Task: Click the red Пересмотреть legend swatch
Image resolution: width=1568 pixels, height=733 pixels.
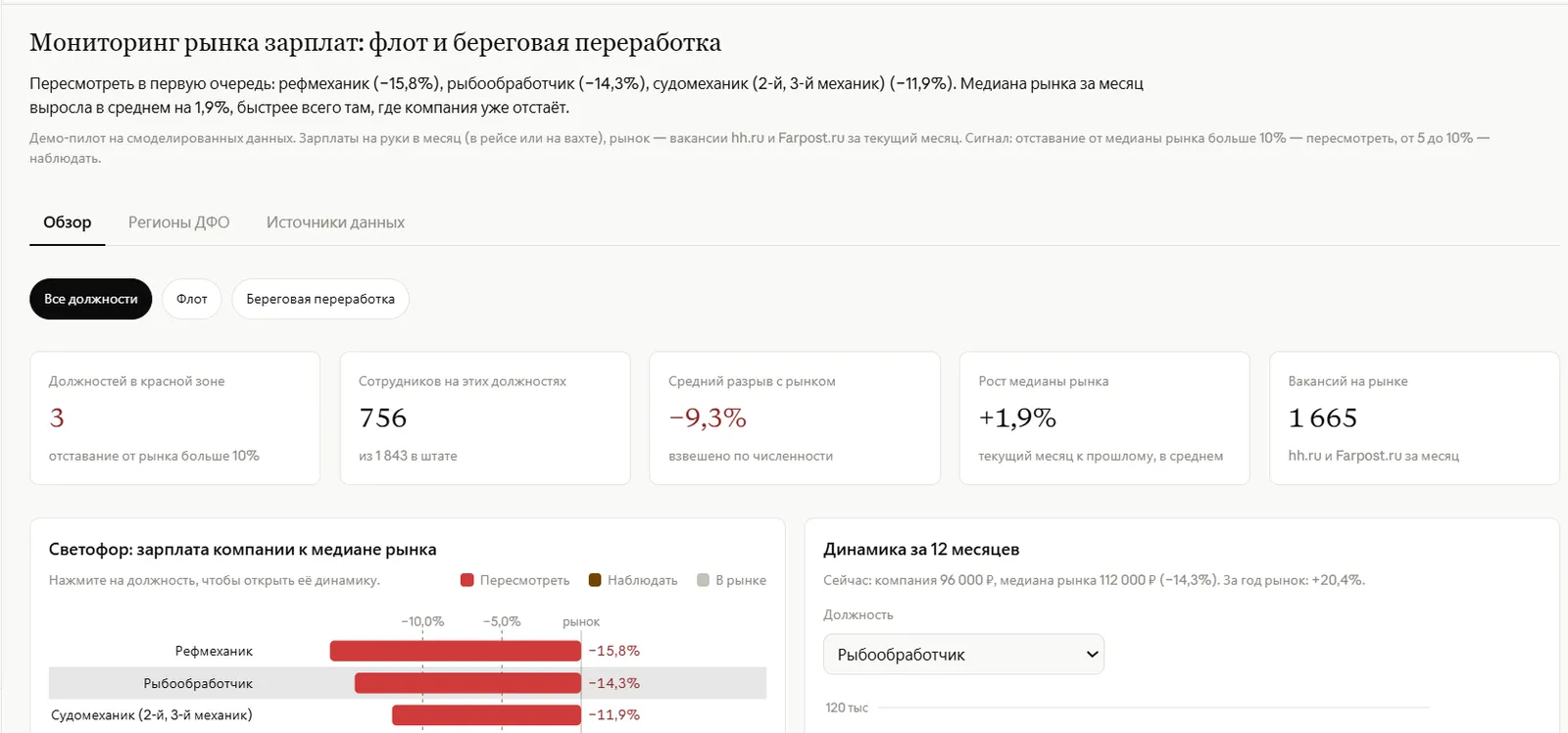Action: tap(467, 580)
